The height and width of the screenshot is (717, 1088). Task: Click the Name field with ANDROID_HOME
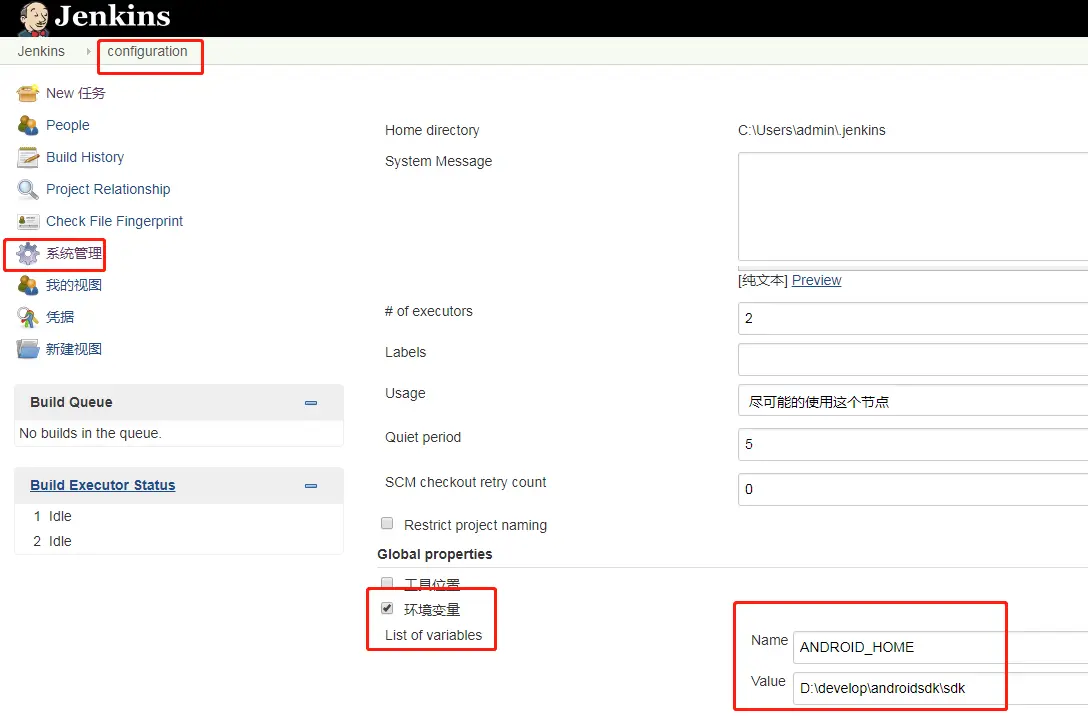pos(940,647)
